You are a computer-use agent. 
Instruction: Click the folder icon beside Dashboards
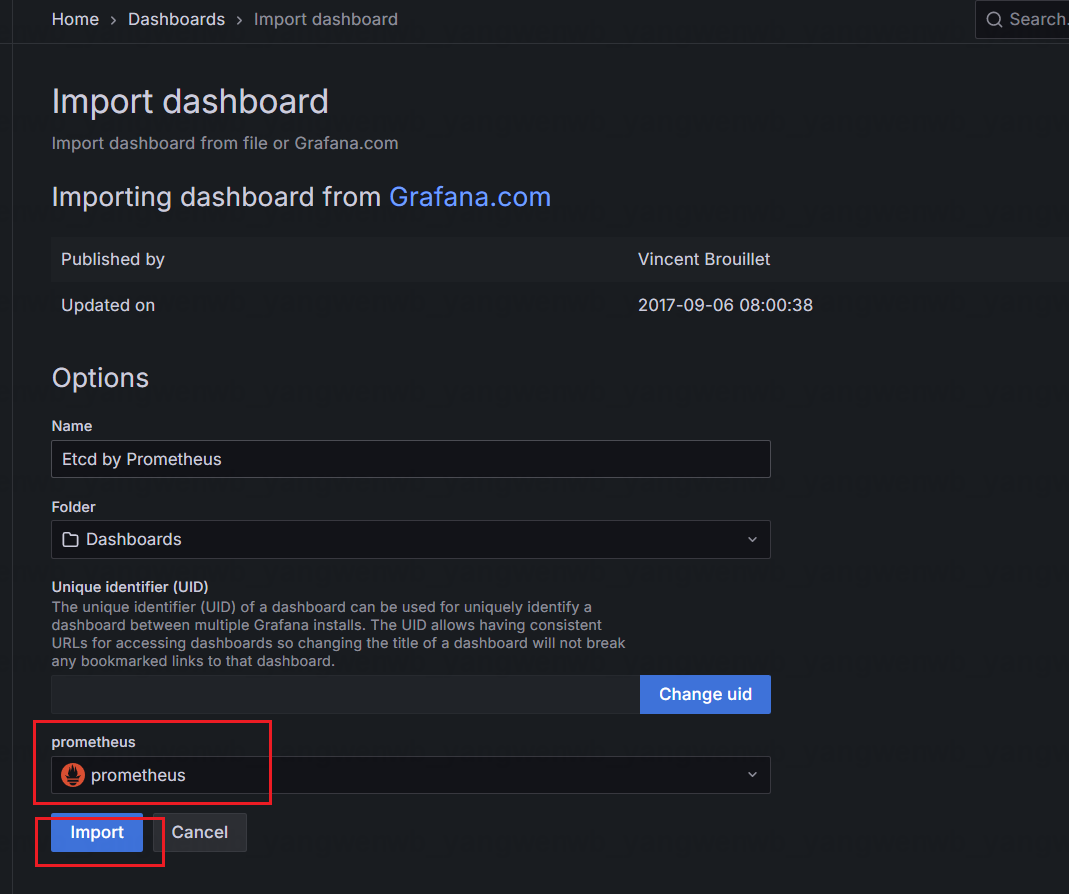70,540
